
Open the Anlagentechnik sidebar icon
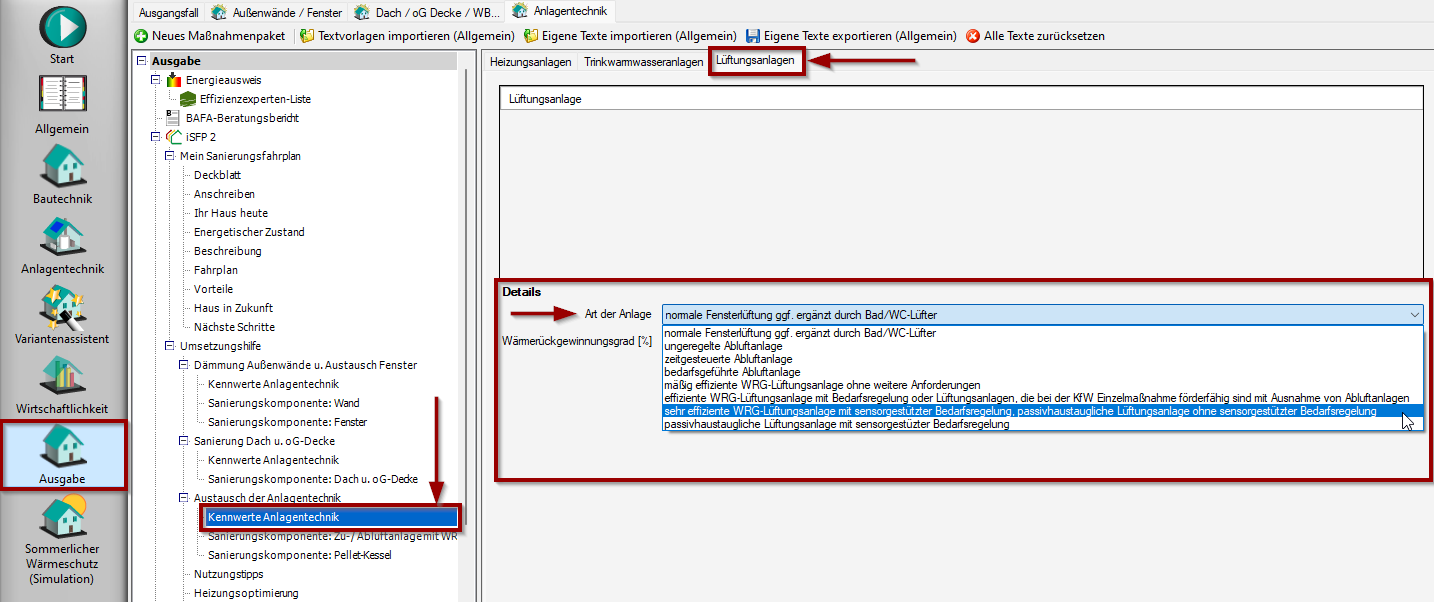(x=62, y=237)
